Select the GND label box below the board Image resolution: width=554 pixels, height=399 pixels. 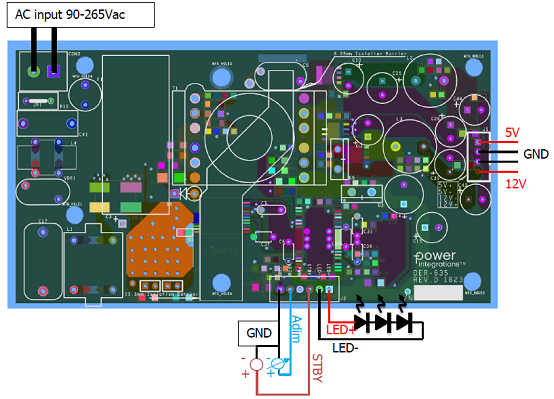(x=259, y=333)
